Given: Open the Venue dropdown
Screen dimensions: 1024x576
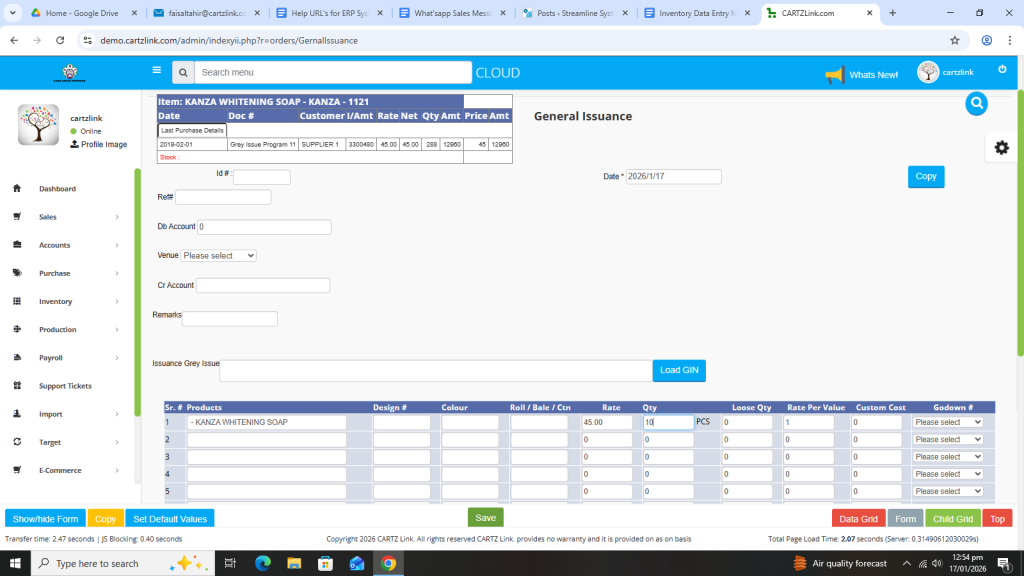Looking at the screenshot, I should tap(219, 256).
